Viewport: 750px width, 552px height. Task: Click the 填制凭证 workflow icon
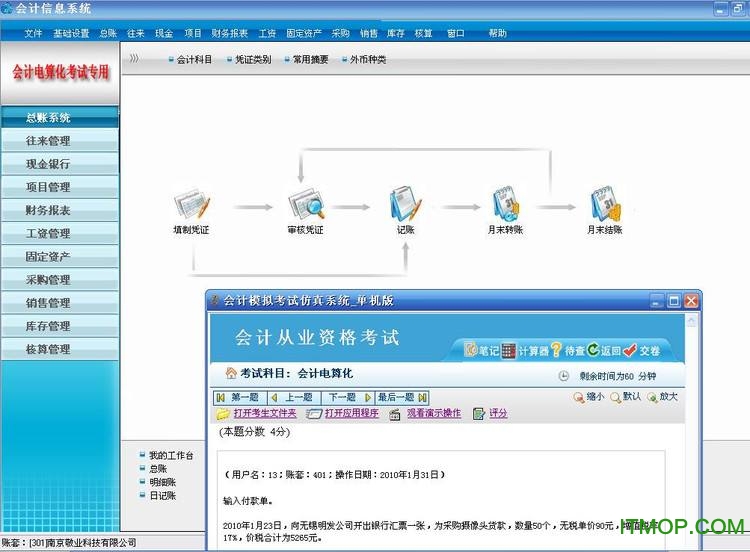coord(190,204)
